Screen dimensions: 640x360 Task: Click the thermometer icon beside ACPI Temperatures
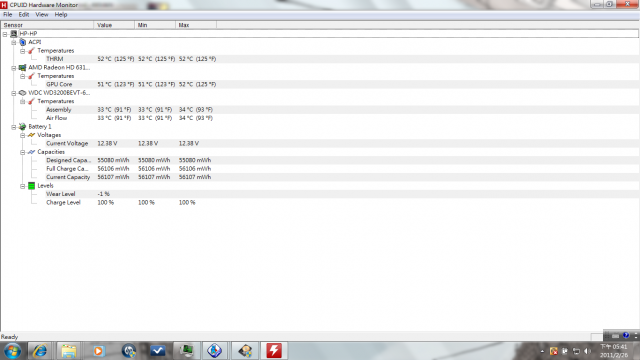pos(31,51)
